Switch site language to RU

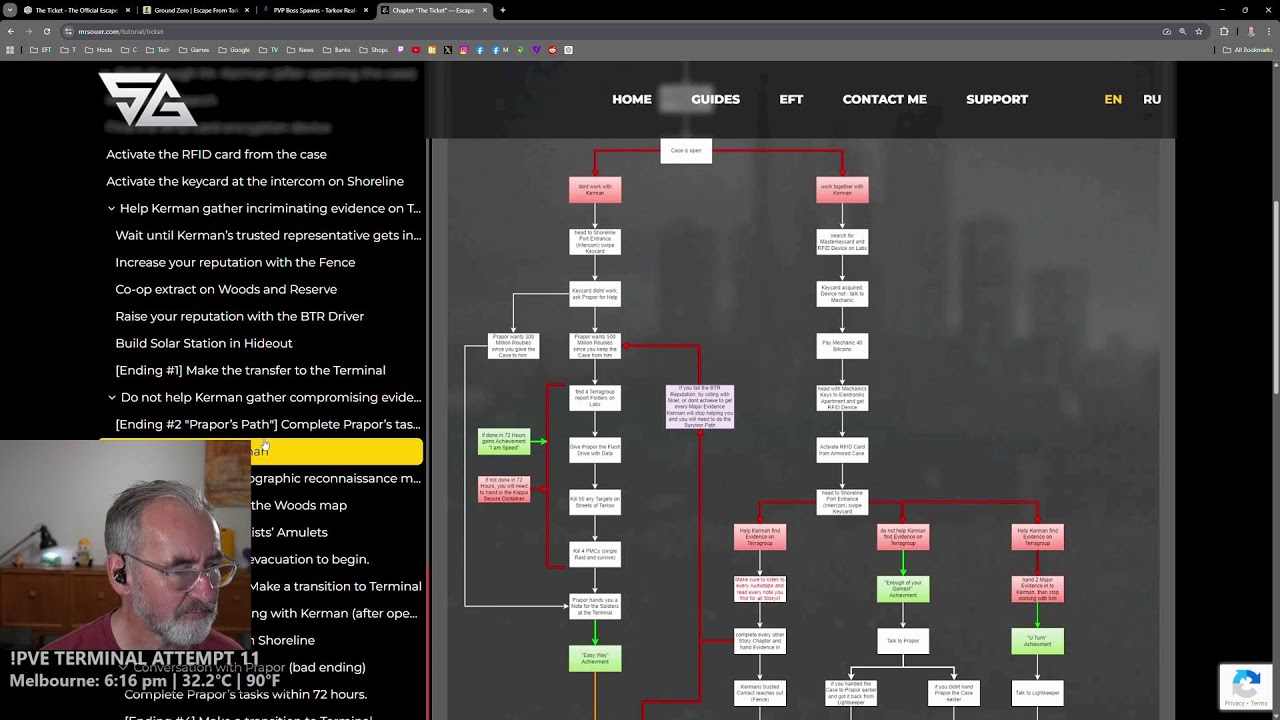pyautogui.click(x=1152, y=99)
